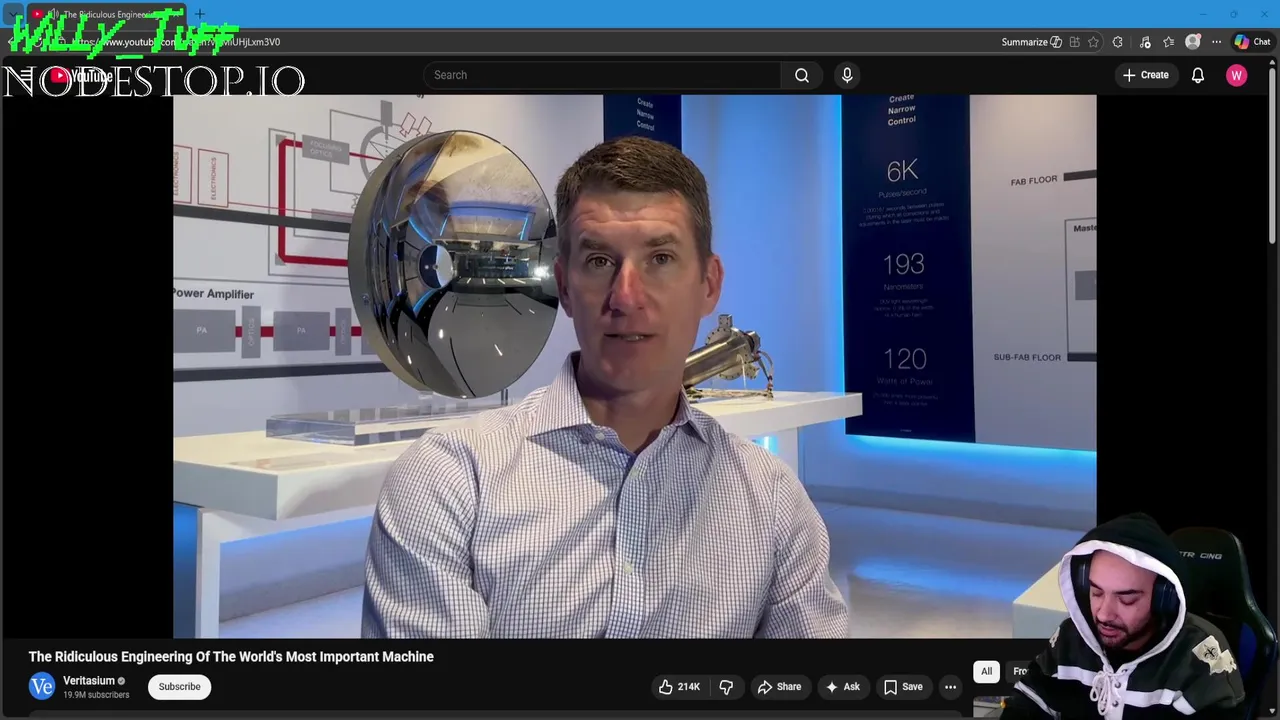Click the Create button with plus icon
Image resolution: width=1280 pixels, height=720 pixels.
[x=1145, y=75]
